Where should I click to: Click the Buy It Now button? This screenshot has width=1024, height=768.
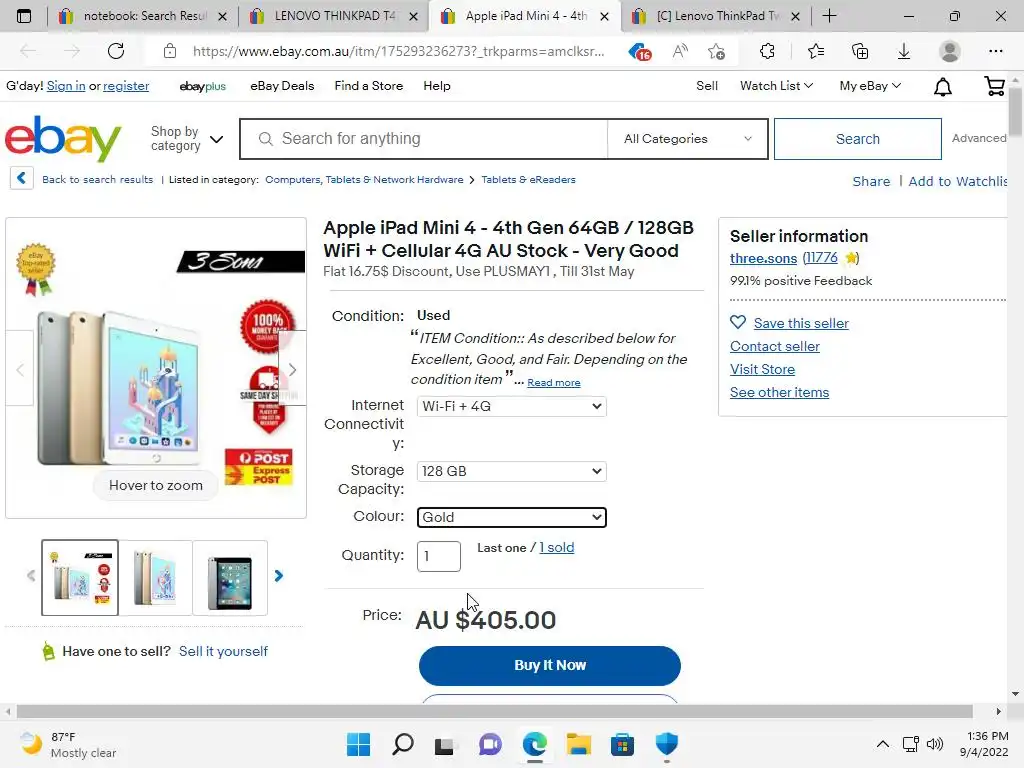click(x=550, y=665)
